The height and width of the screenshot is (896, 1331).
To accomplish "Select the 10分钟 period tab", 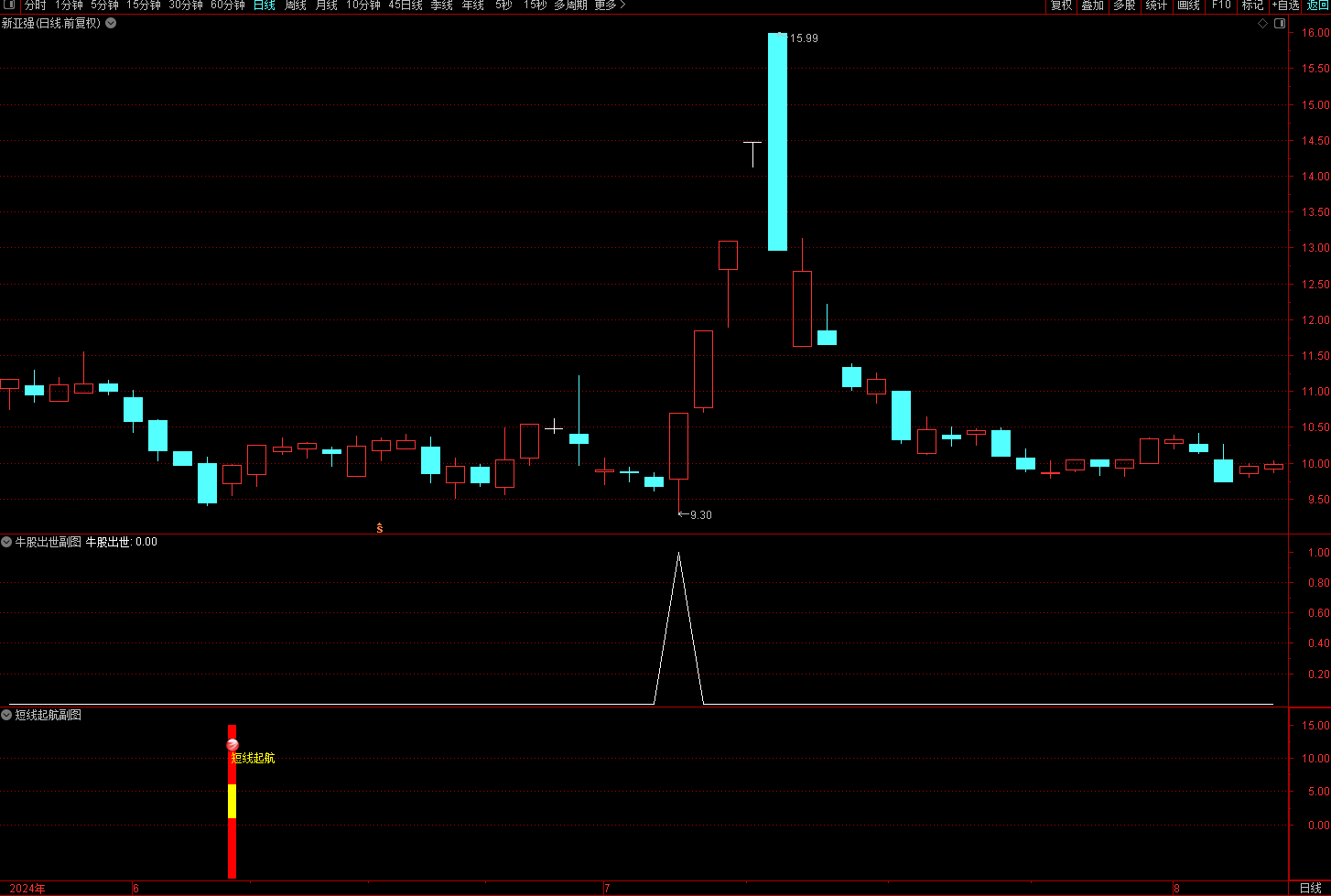I will coord(363,5).
